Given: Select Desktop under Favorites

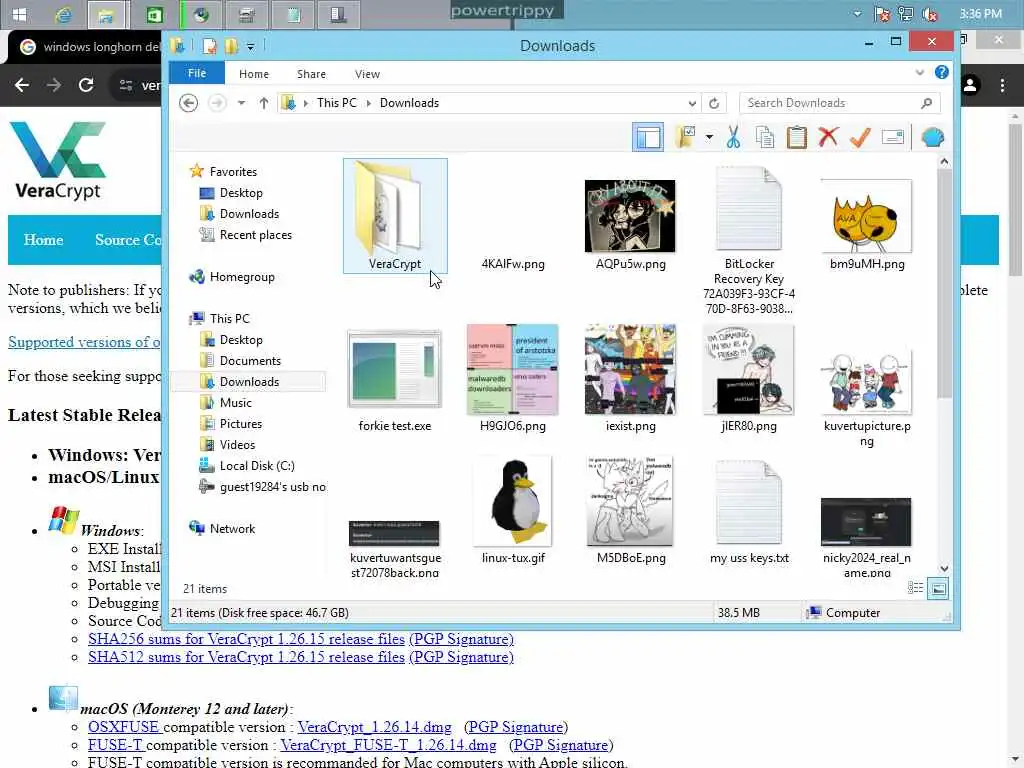Looking at the screenshot, I should pos(241,193).
